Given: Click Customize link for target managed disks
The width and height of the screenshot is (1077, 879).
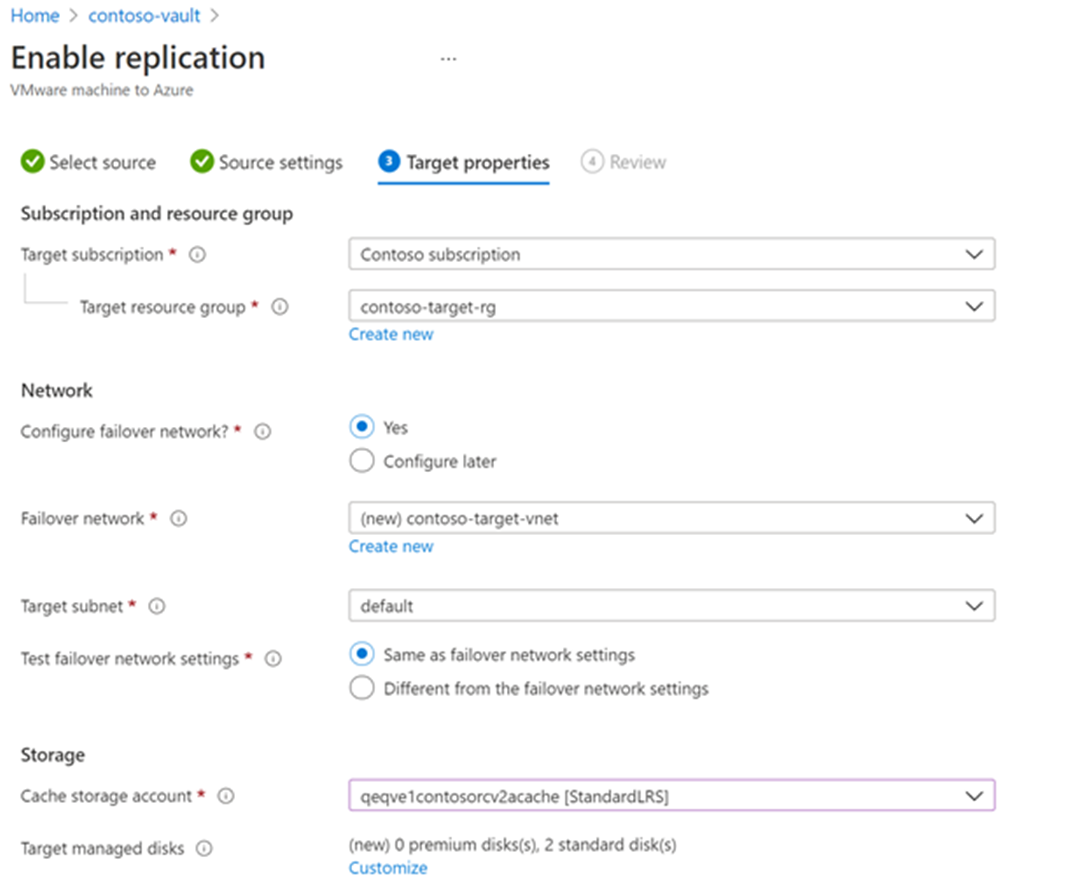Looking at the screenshot, I should pyautogui.click(x=388, y=868).
